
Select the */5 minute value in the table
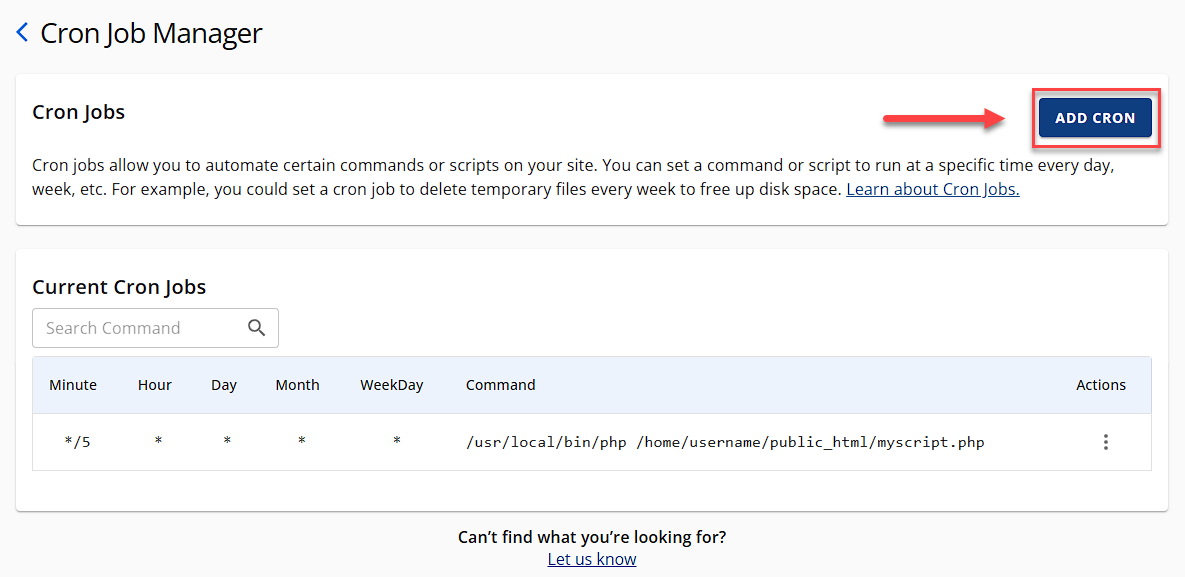pos(77,441)
